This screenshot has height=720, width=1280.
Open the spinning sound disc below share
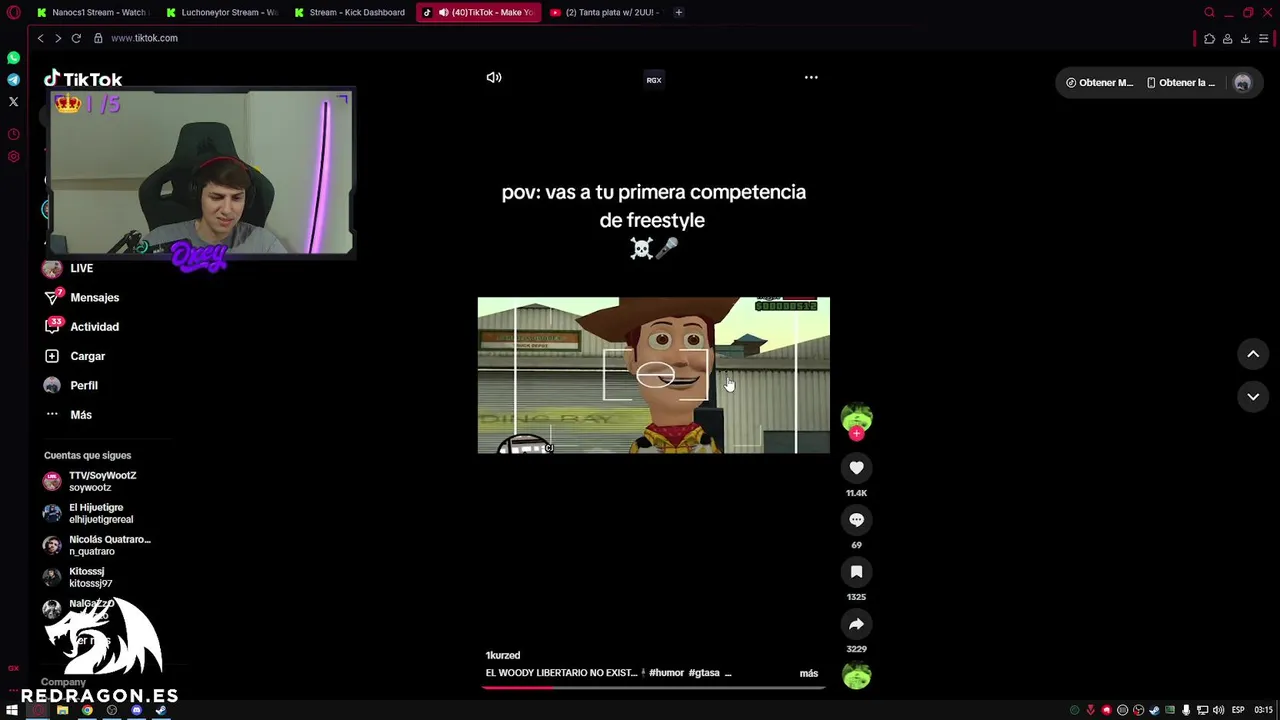coord(856,676)
